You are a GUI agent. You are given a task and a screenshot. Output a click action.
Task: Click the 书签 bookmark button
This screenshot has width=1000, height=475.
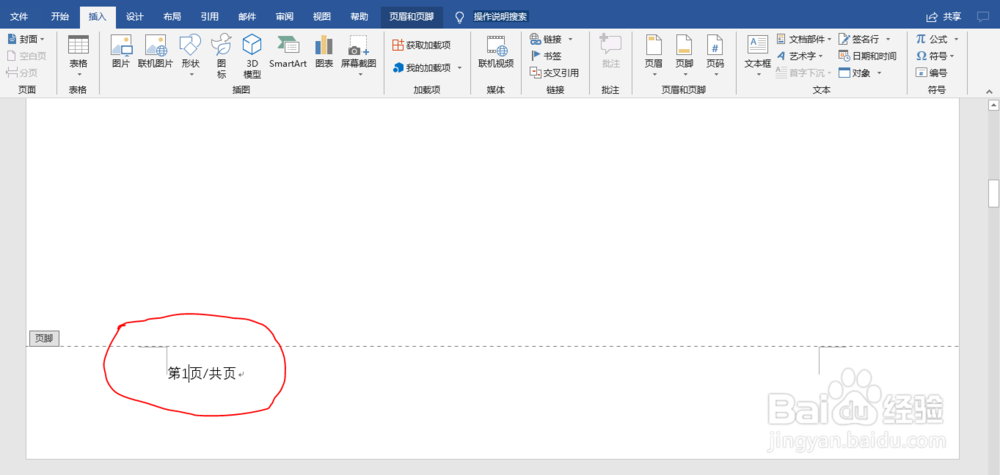(546, 56)
